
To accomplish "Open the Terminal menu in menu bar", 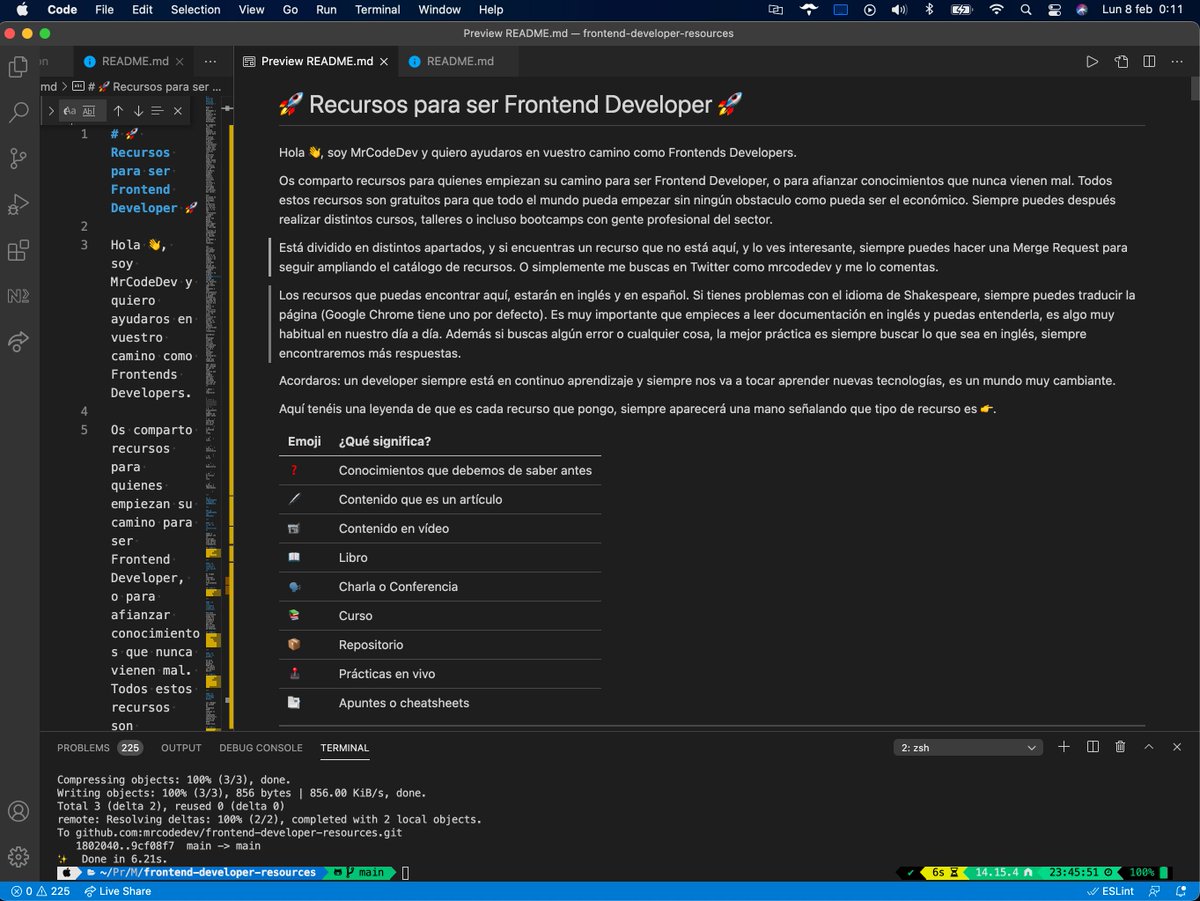I will click(x=379, y=9).
